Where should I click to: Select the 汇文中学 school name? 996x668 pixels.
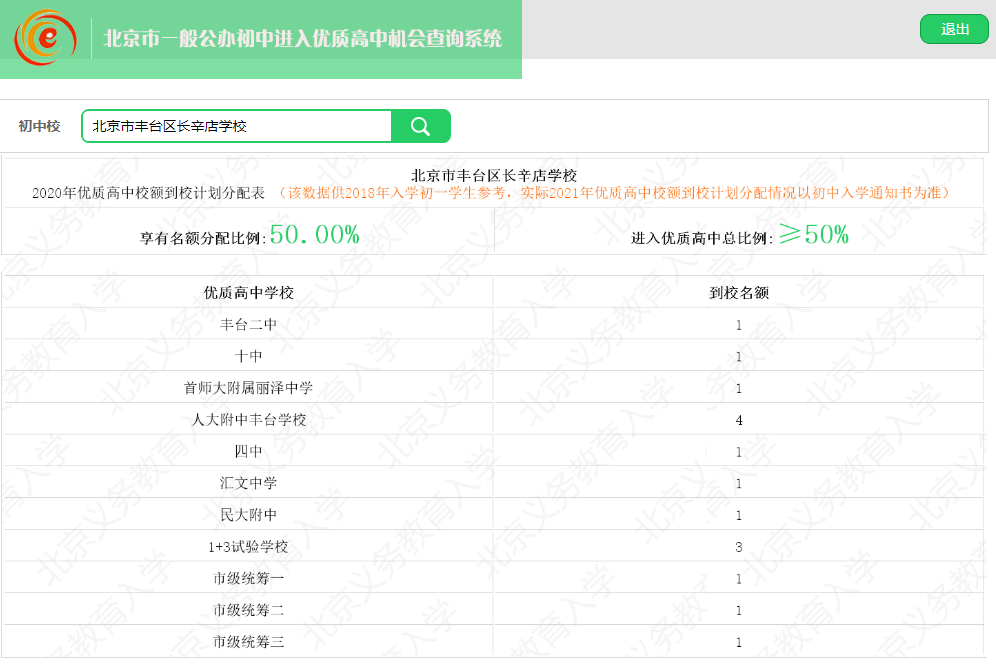pyautogui.click(x=248, y=483)
